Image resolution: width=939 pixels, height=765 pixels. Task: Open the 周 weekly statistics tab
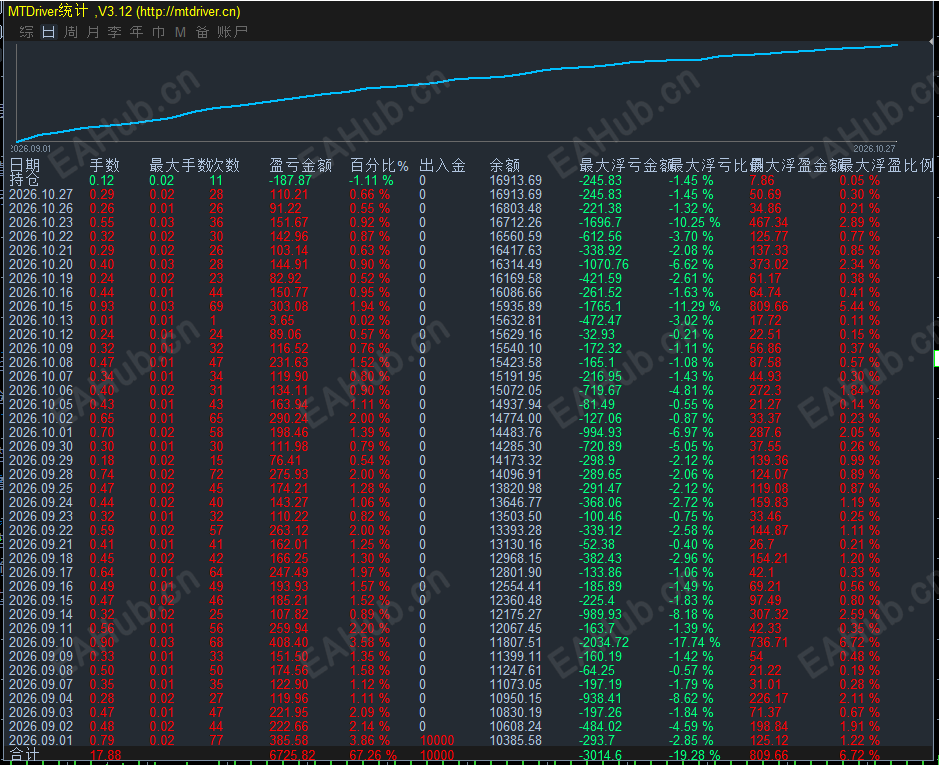(x=71, y=32)
